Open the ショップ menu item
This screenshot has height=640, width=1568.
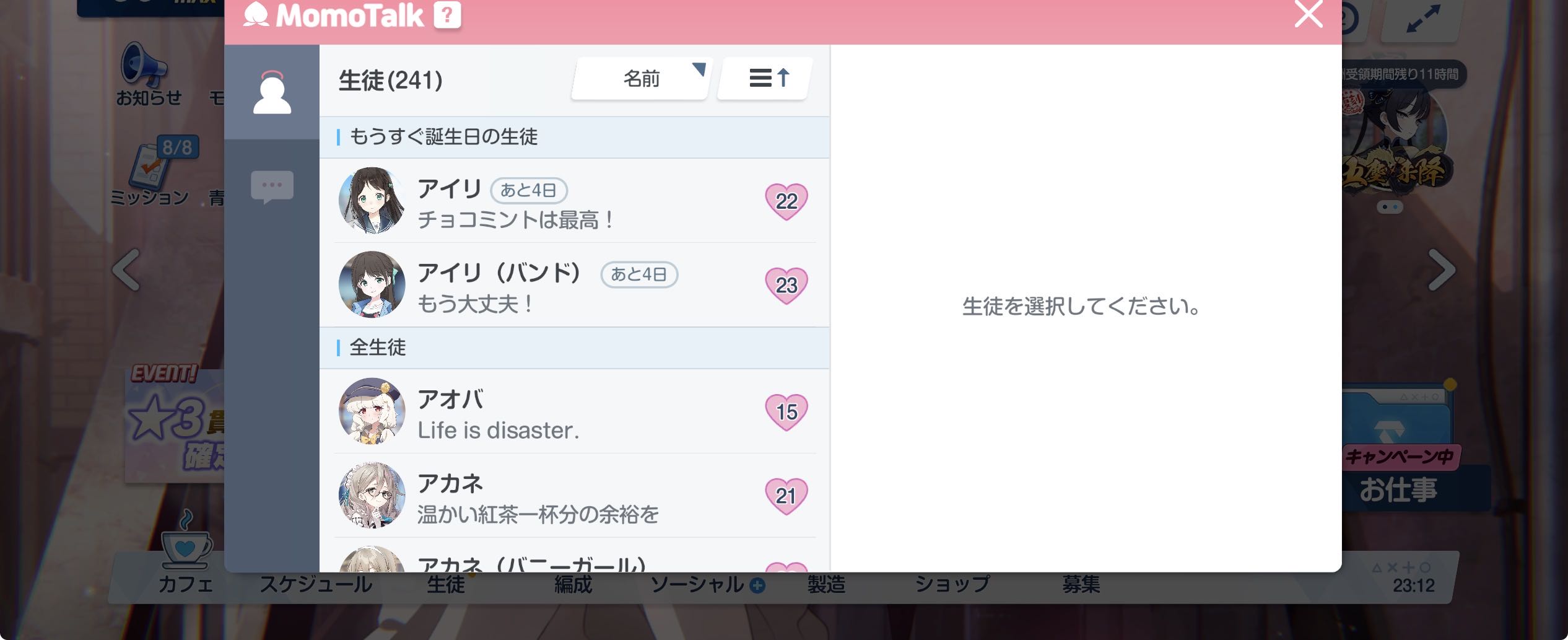952,584
